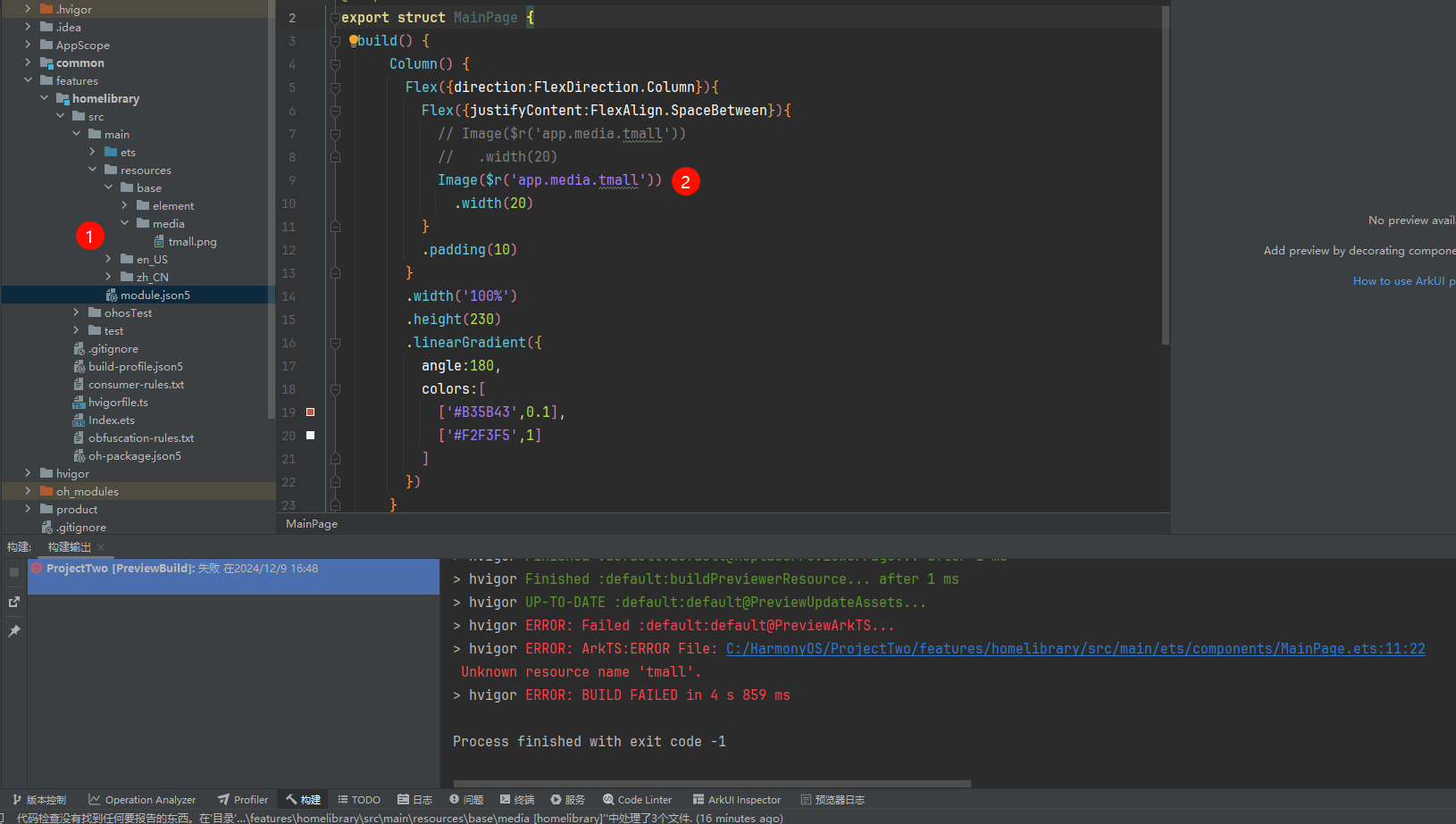Toggle folding of the Flex justifyContent block
The height and width of the screenshot is (824, 1456).
click(335, 111)
